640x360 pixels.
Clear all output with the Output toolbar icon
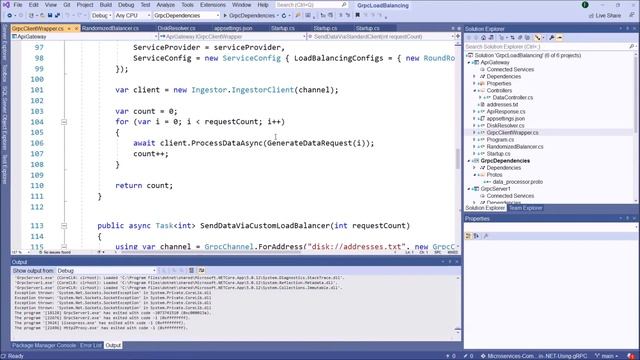(191, 271)
